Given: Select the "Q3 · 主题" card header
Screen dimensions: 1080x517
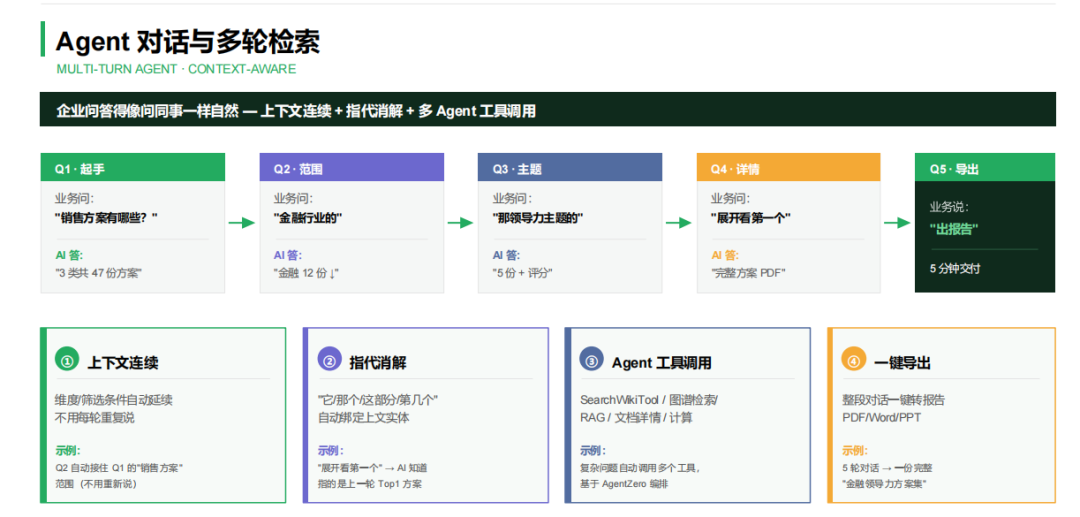Looking at the screenshot, I should 570,167.
